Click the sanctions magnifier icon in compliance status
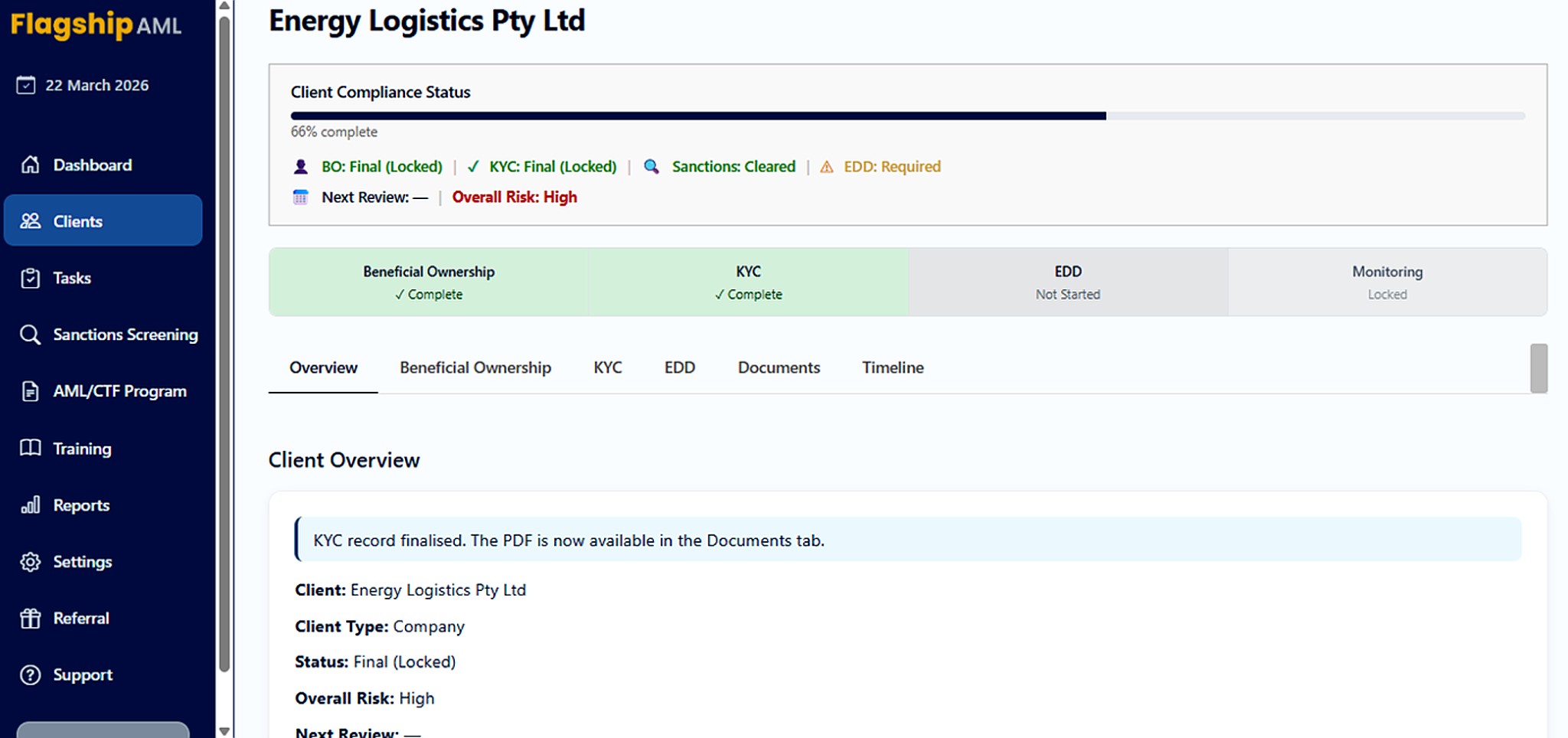This screenshot has width=1568, height=738. [x=652, y=166]
